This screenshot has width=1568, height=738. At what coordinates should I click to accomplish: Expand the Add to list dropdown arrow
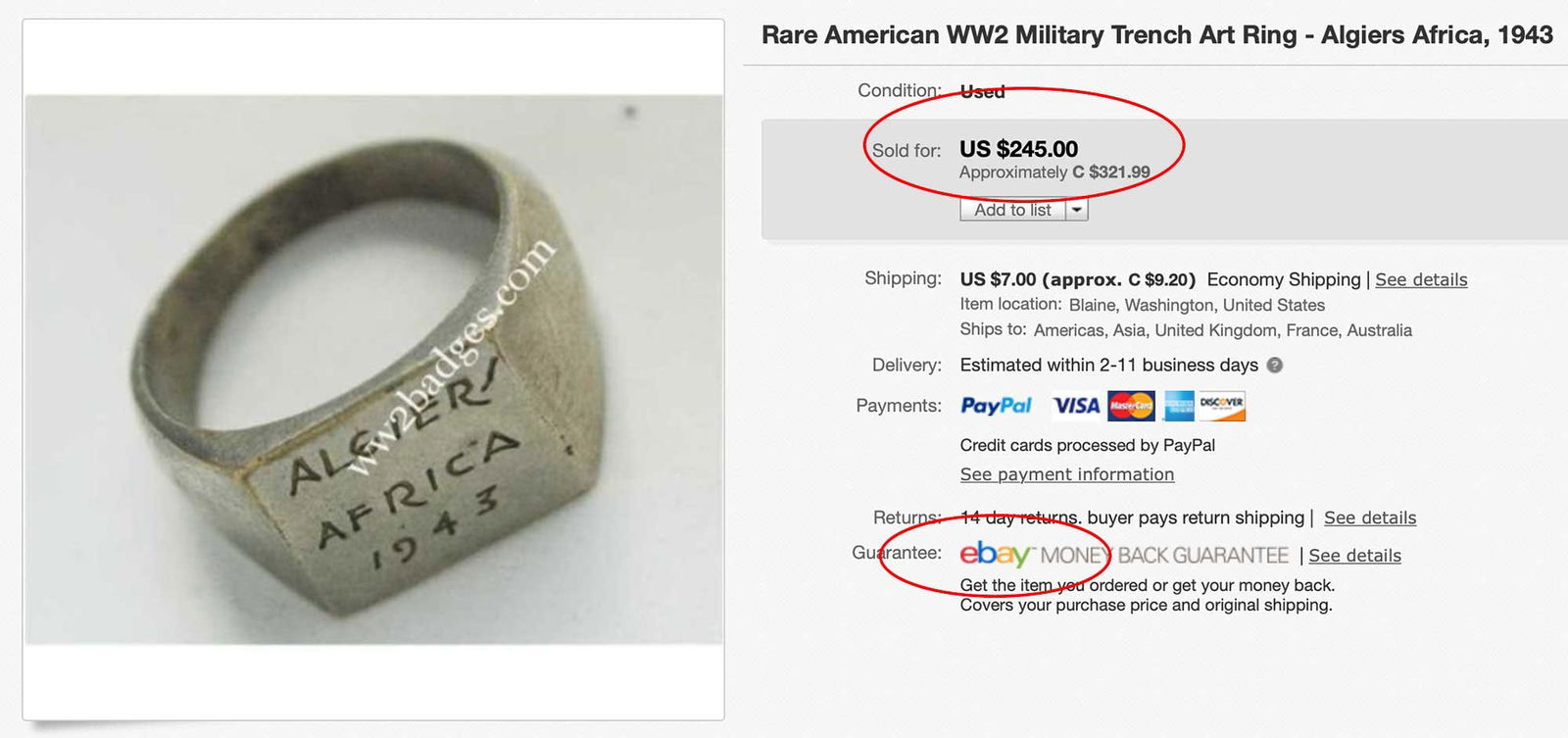(x=1076, y=209)
